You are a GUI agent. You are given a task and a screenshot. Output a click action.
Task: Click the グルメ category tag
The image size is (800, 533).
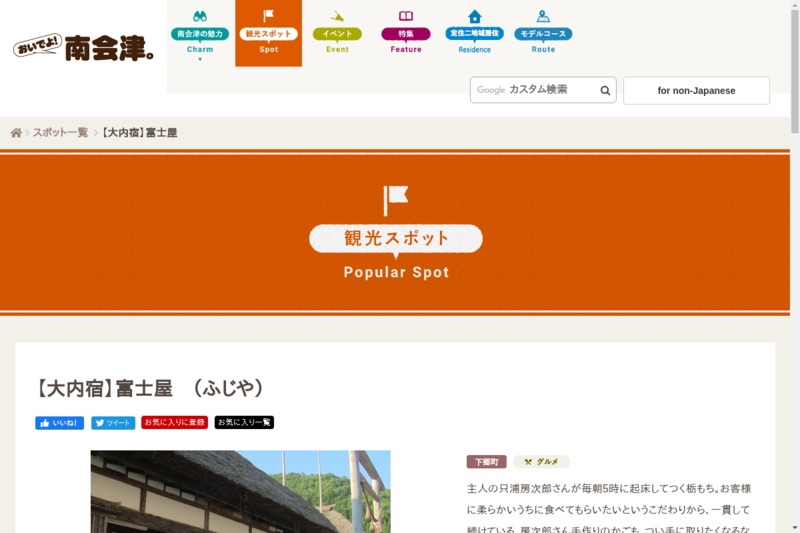coord(541,462)
